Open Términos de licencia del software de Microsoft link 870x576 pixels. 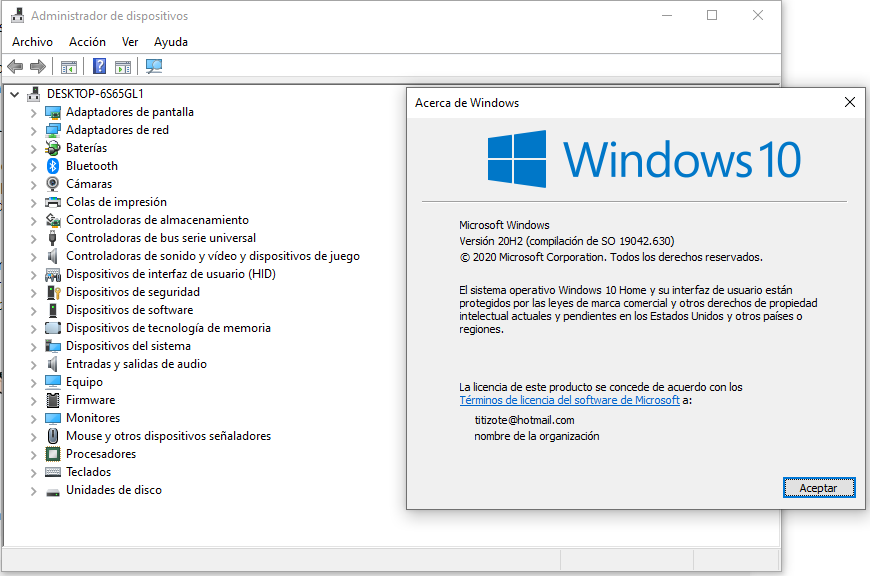(569, 400)
